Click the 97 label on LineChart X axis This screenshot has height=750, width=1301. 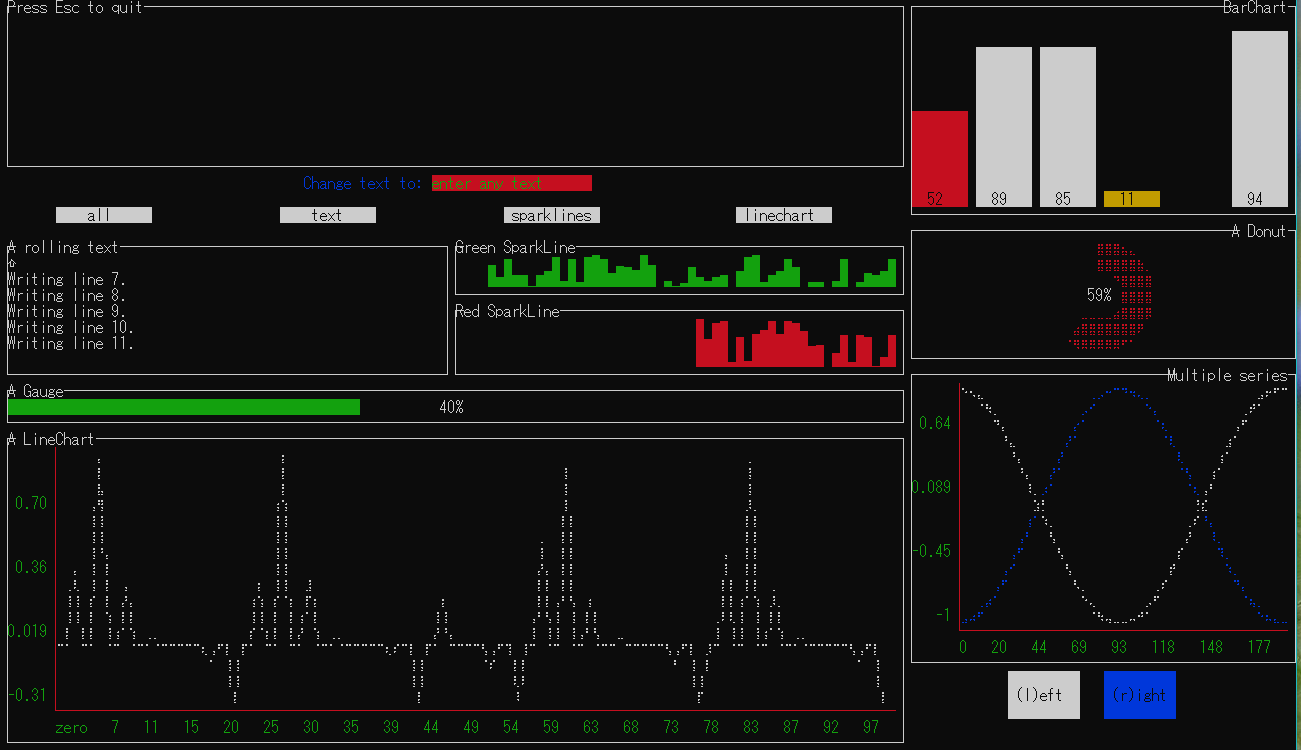(871, 727)
